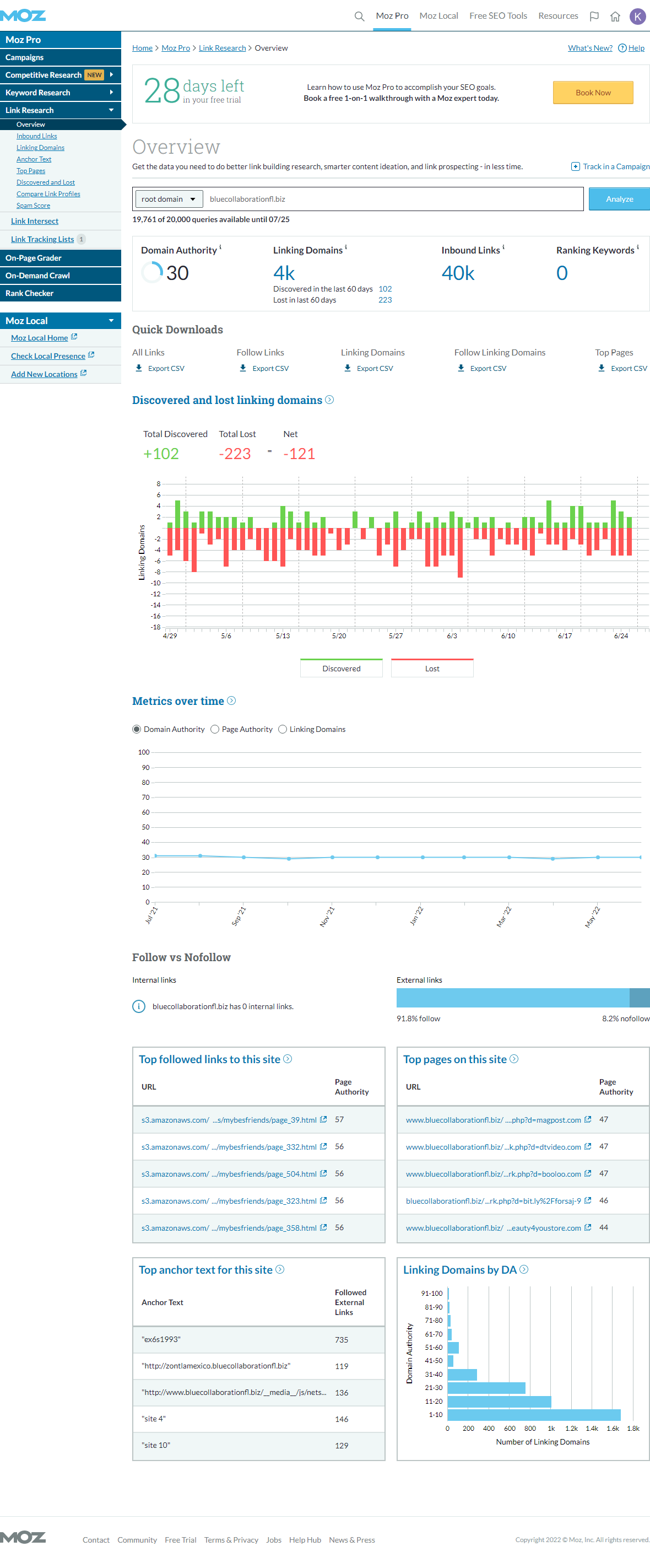
Task: Click the Analyze button
Action: (x=619, y=199)
